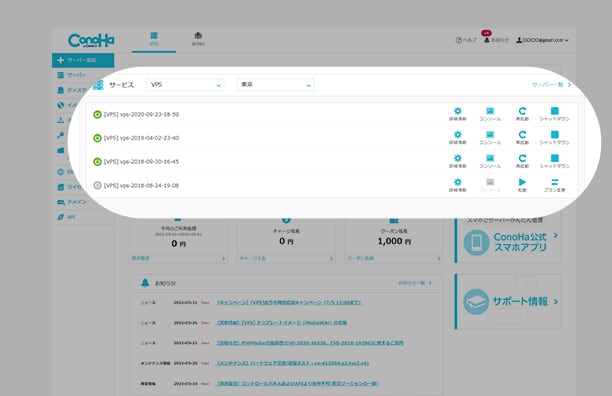
Task: Shut down server vps-2020-09-23-18-59
Action: pyautogui.click(x=554, y=114)
